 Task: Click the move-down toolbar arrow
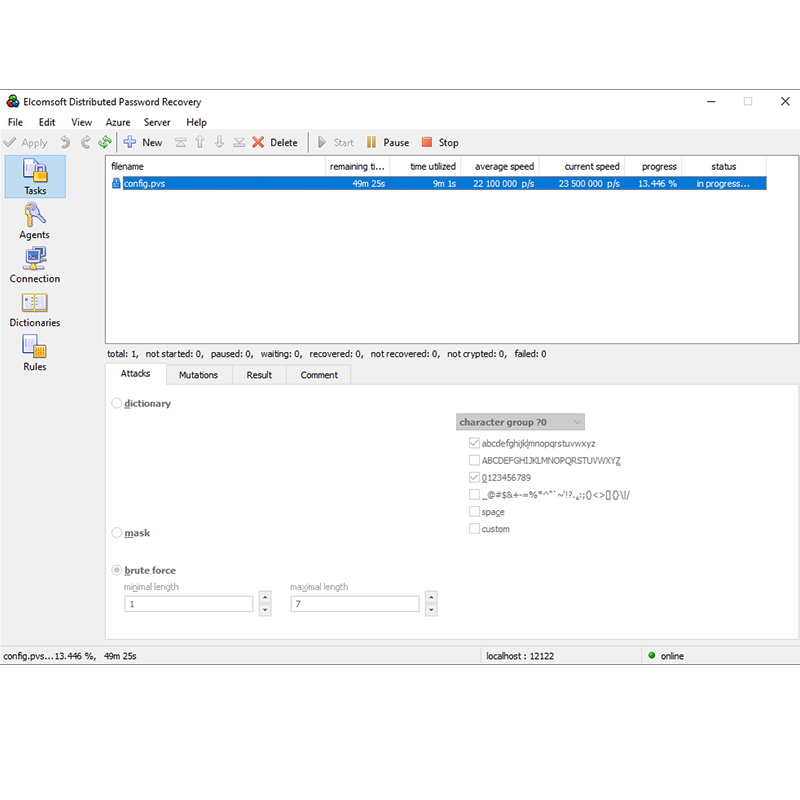click(x=219, y=142)
